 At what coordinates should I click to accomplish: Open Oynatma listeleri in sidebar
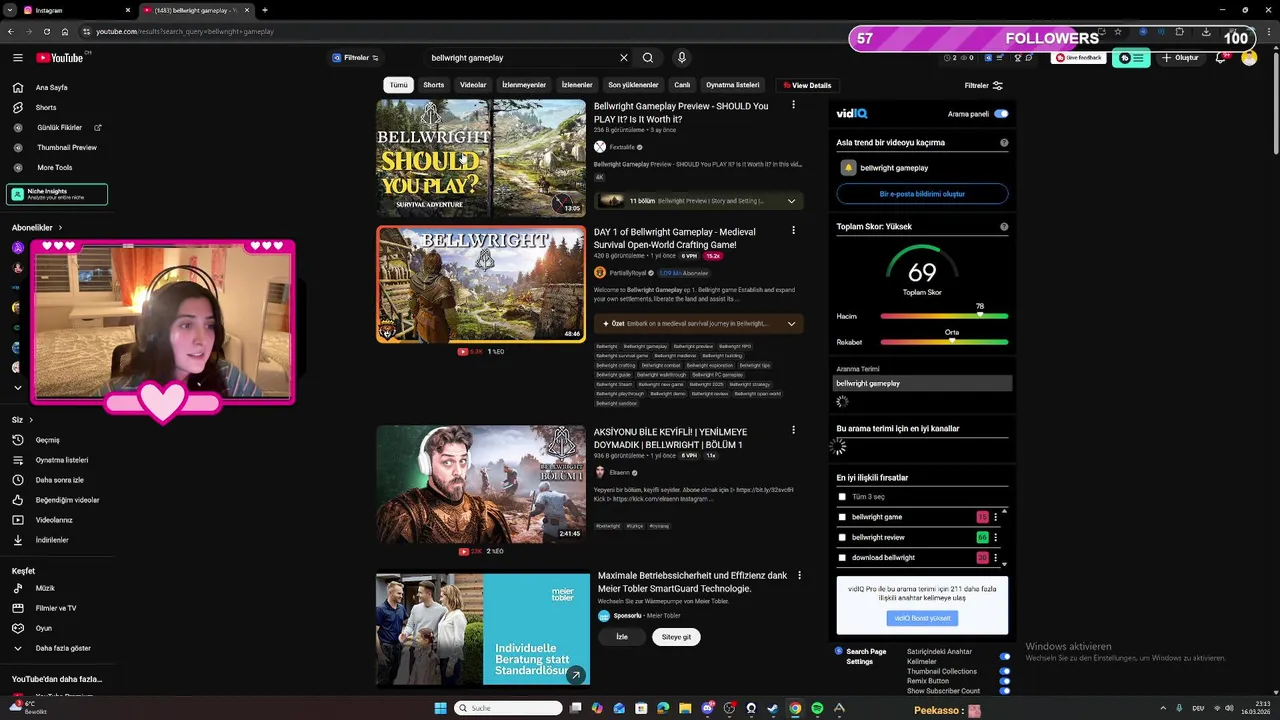pos(62,460)
